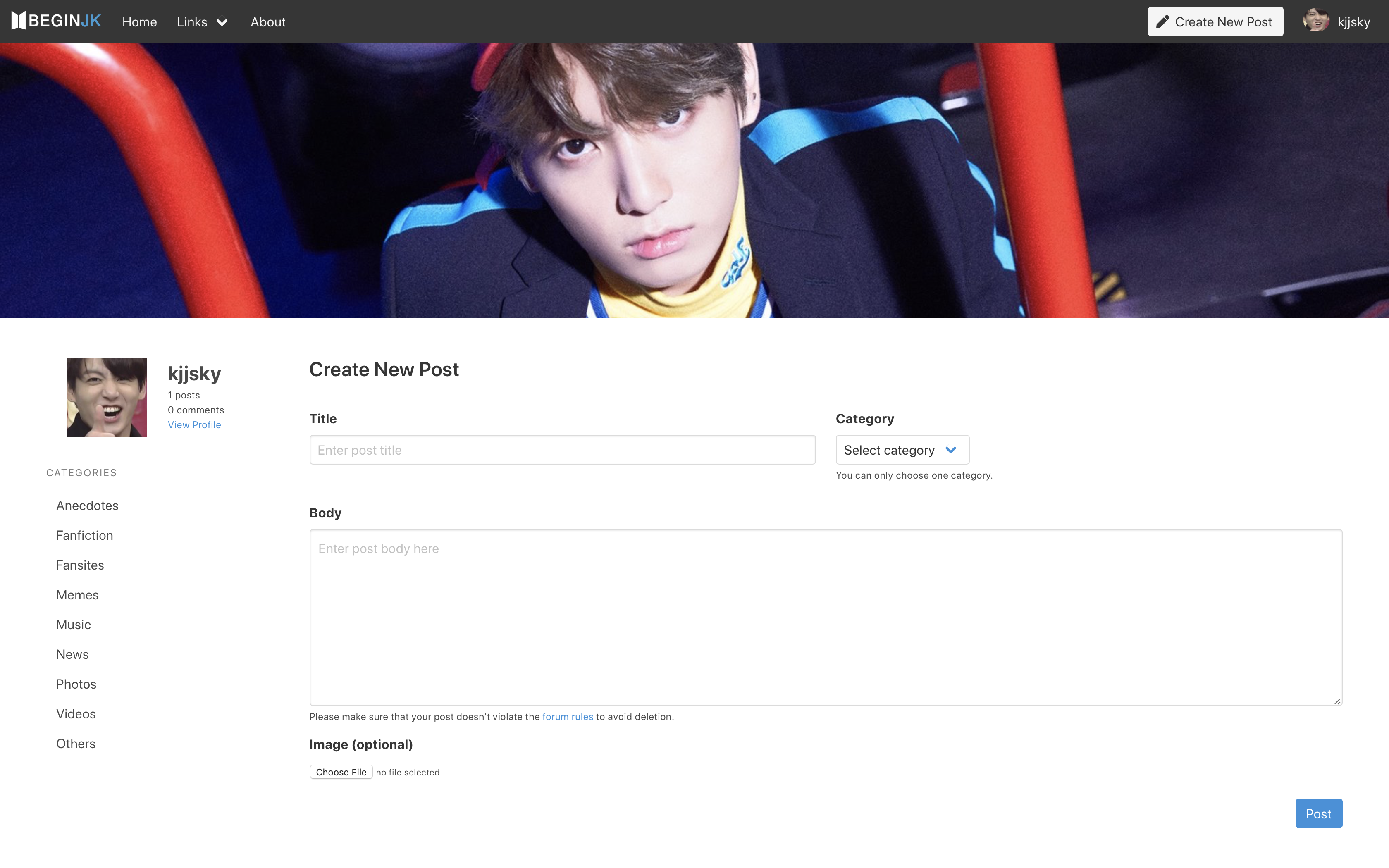Image resolution: width=1389 pixels, height=868 pixels.
Task: Go to the Home page
Action: (139, 22)
